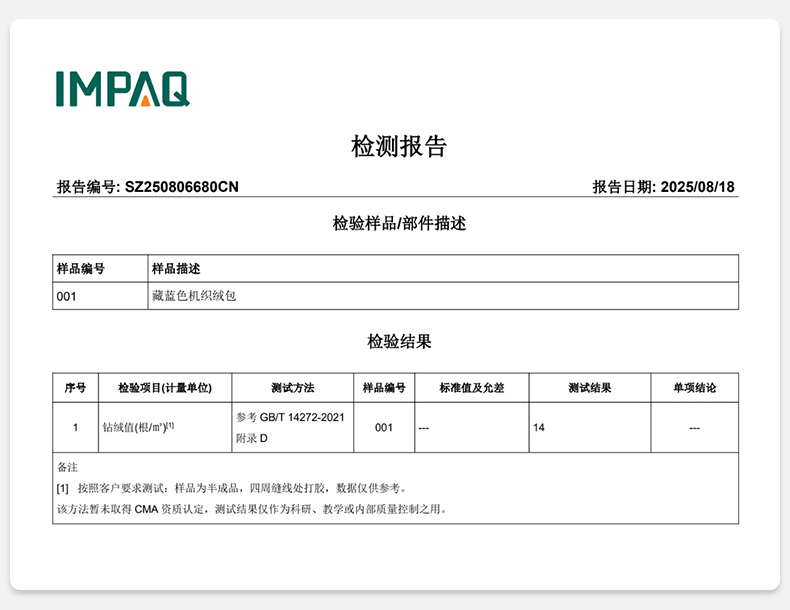Click the 序号 column header
The height and width of the screenshot is (610, 790).
75,388
